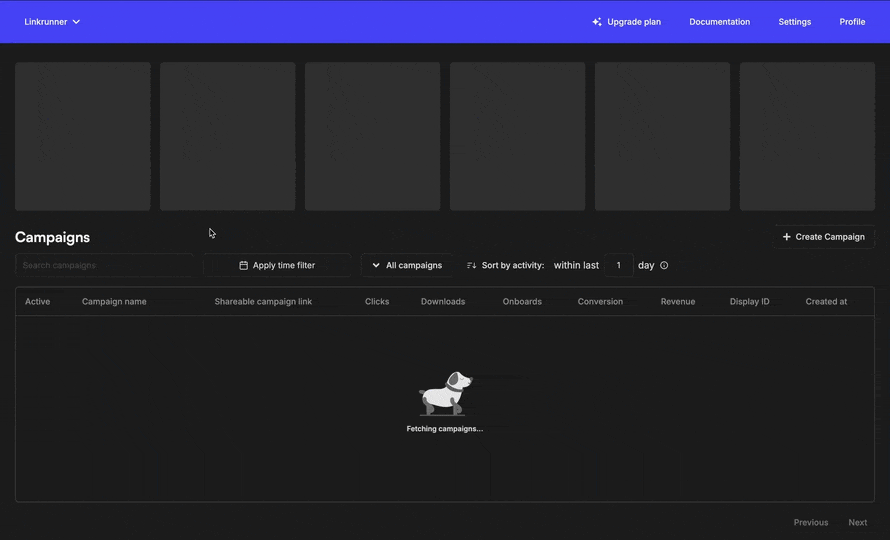Click the days number input box
Viewport: 890px width, 540px height.
(x=618, y=266)
